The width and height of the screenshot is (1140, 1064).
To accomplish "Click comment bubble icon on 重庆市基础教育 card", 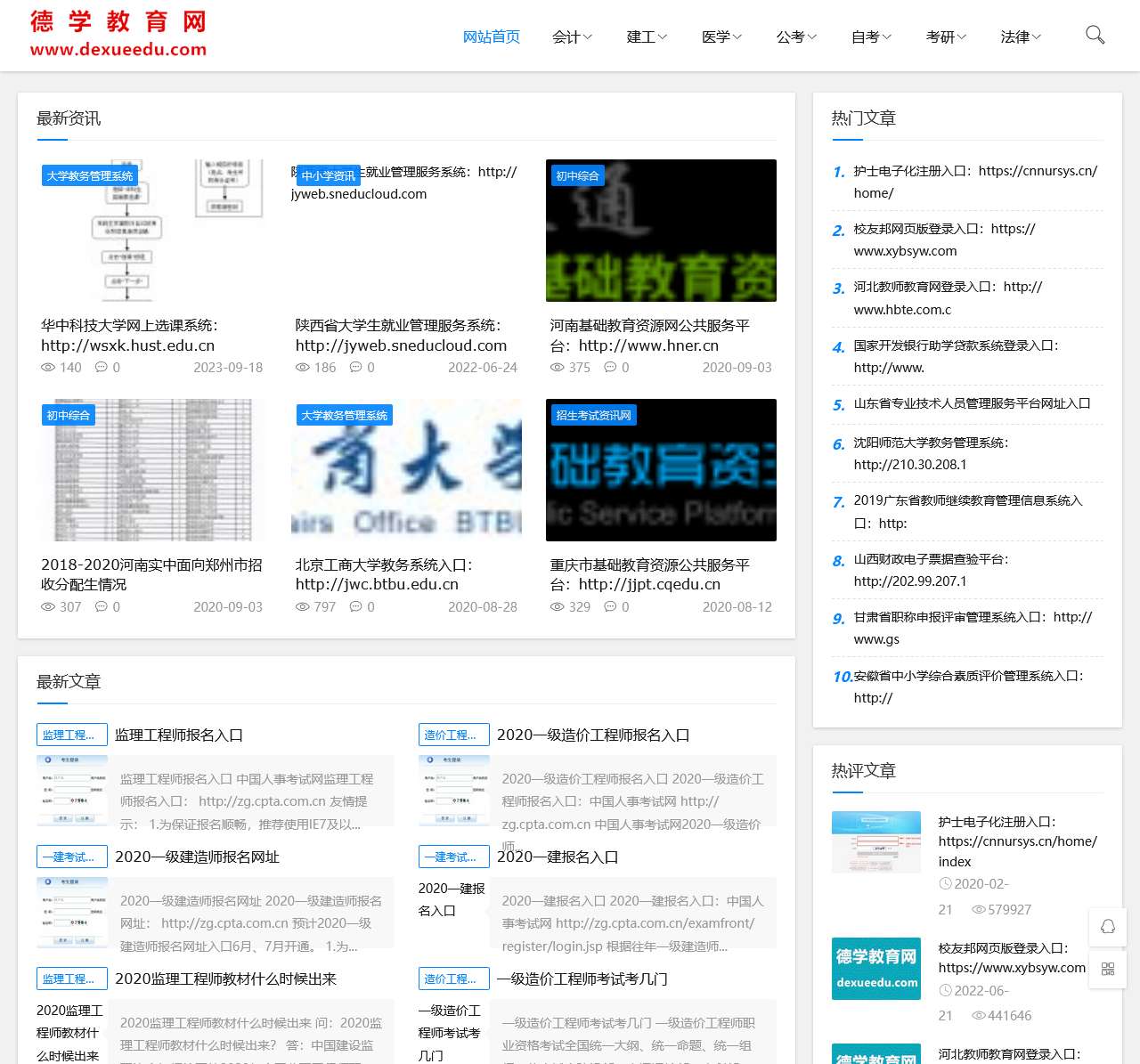I will click(611, 606).
